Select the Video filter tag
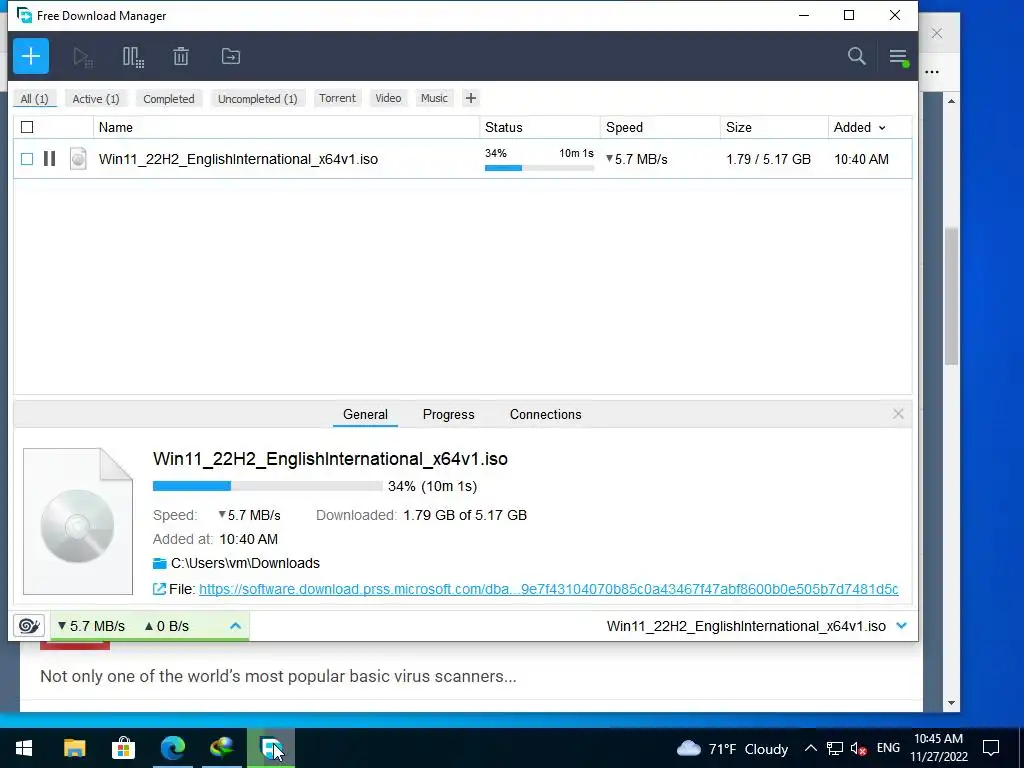1024x768 pixels. point(388,98)
